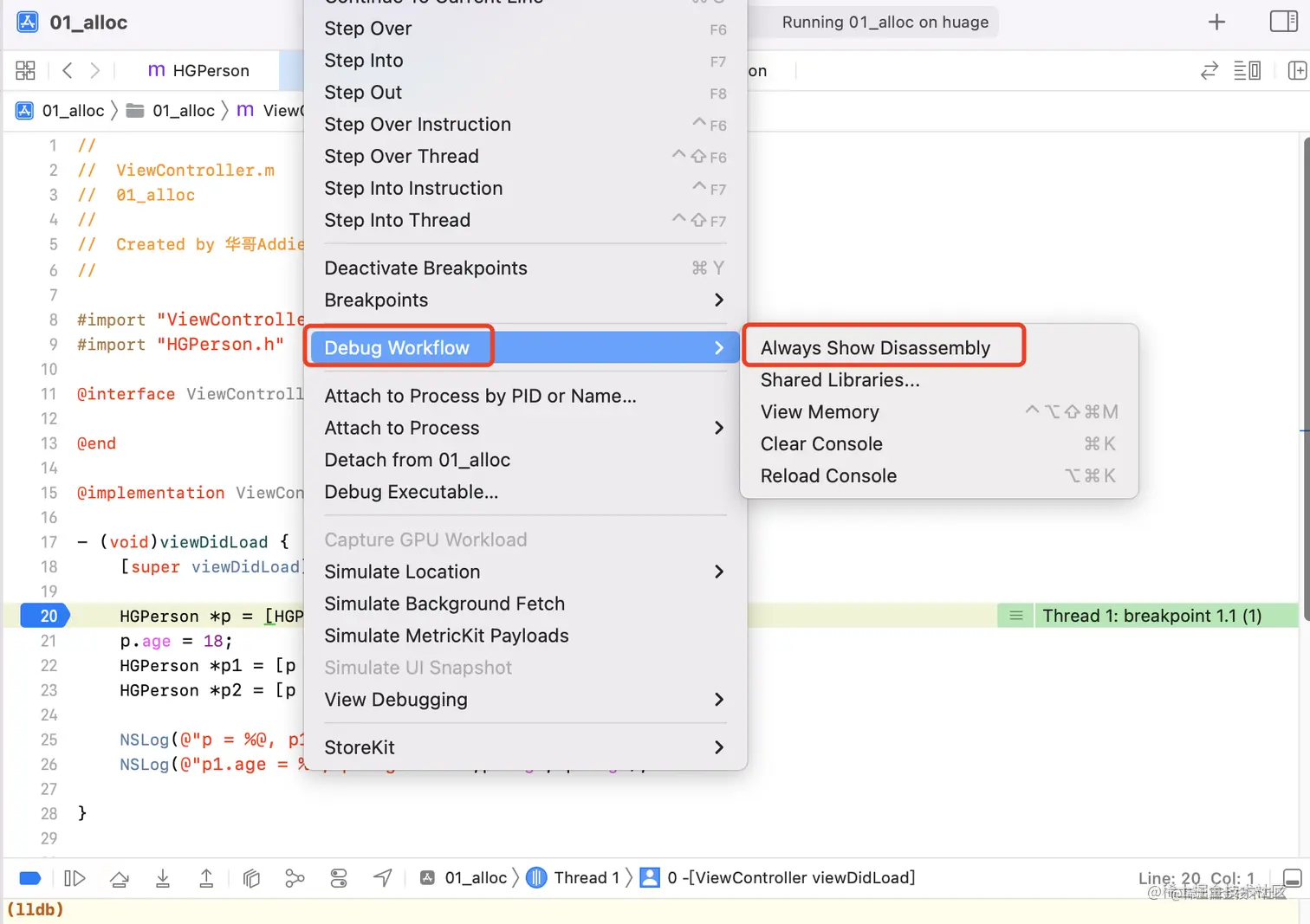
Task: Choose Reload Console
Action: pos(939,476)
